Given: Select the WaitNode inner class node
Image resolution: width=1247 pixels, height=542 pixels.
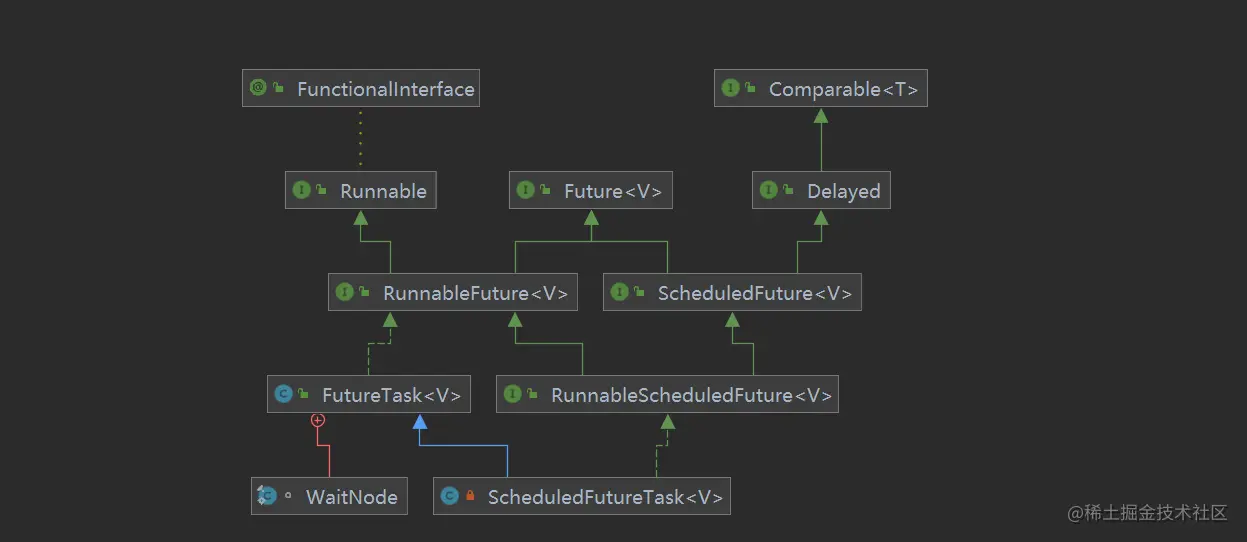Looking at the screenshot, I should [329, 497].
